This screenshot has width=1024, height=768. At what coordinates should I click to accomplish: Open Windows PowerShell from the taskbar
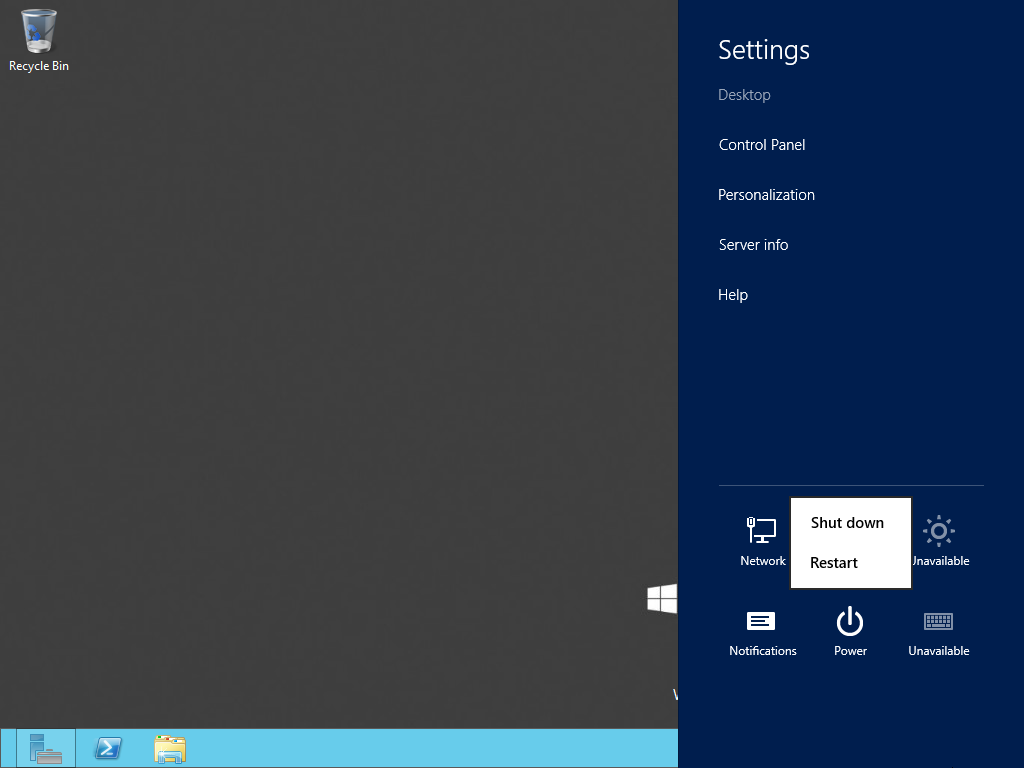pos(107,748)
